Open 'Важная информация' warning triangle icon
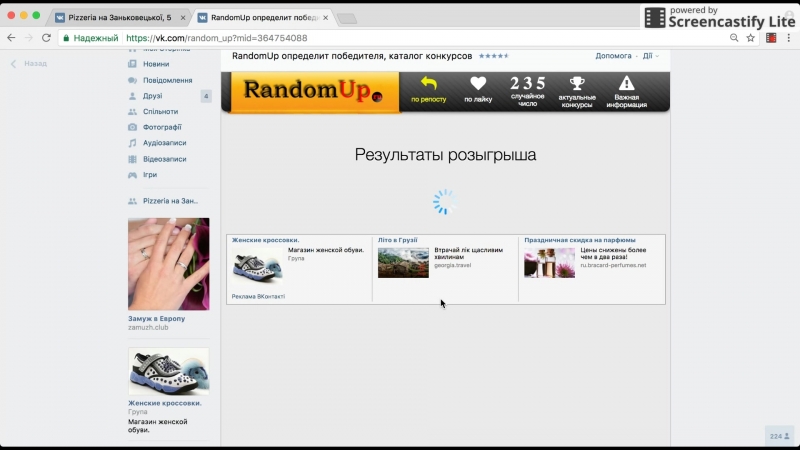 627,84
